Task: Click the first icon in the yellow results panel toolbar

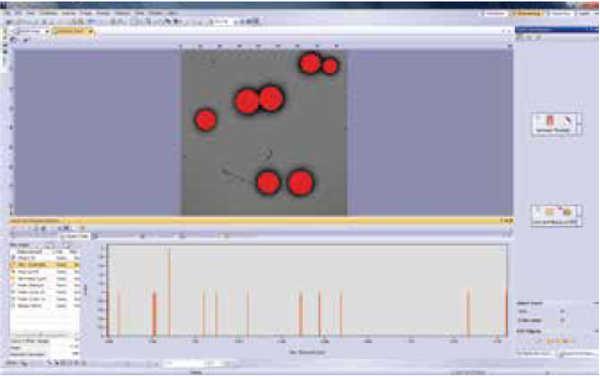Action: click(14, 228)
